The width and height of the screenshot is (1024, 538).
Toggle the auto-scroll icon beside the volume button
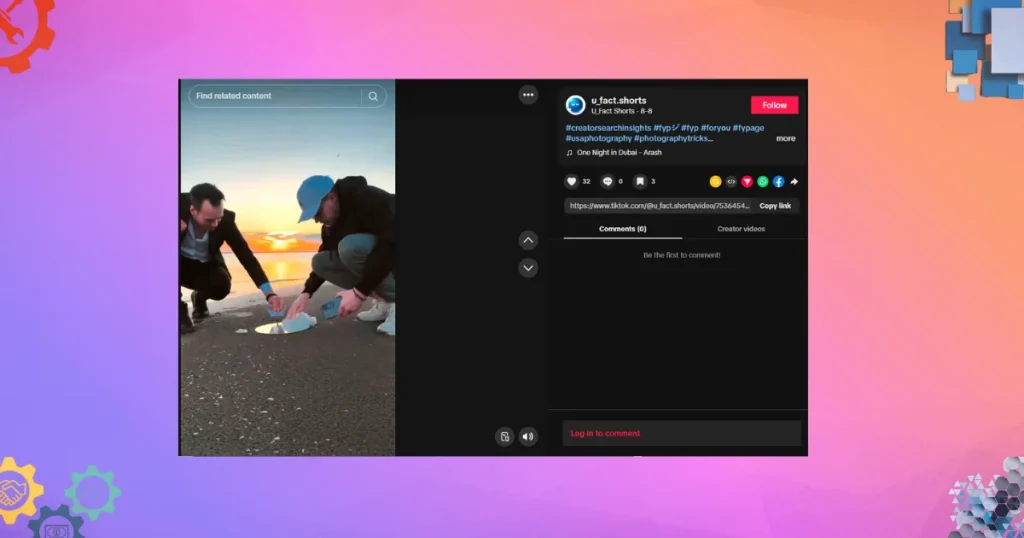(x=505, y=436)
